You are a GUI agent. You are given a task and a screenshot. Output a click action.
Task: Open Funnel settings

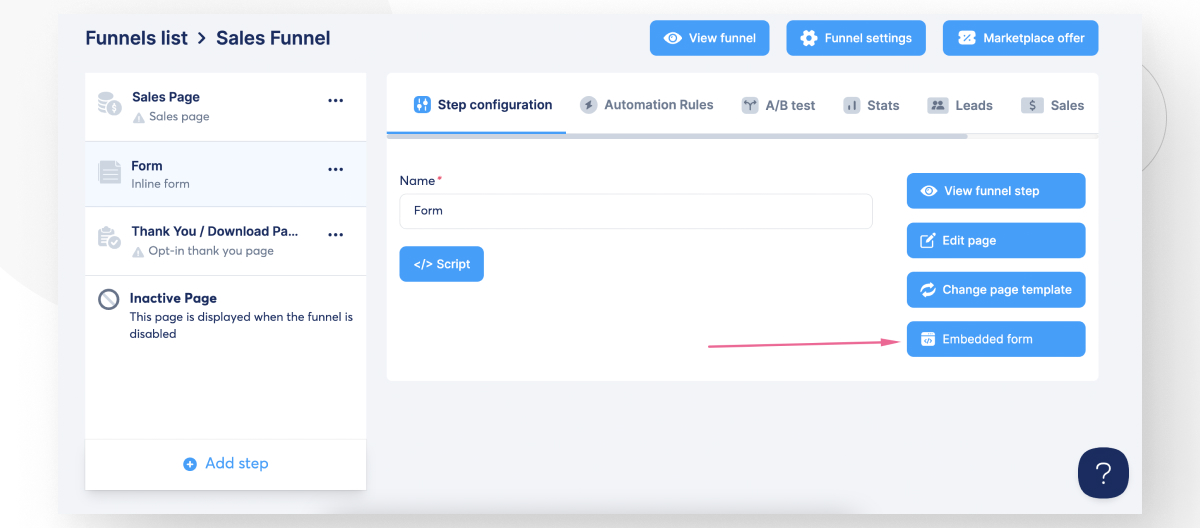point(856,38)
